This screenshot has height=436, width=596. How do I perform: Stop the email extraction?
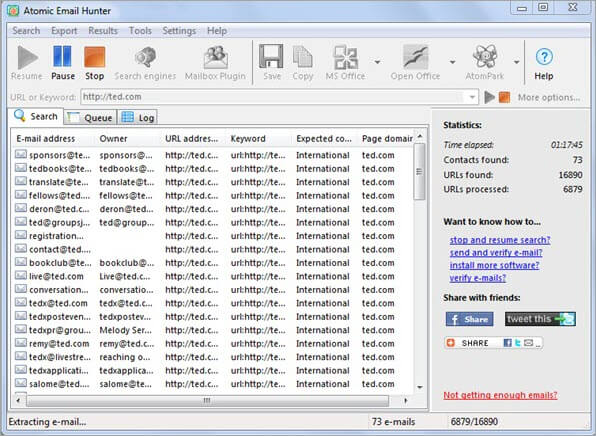click(x=94, y=63)
